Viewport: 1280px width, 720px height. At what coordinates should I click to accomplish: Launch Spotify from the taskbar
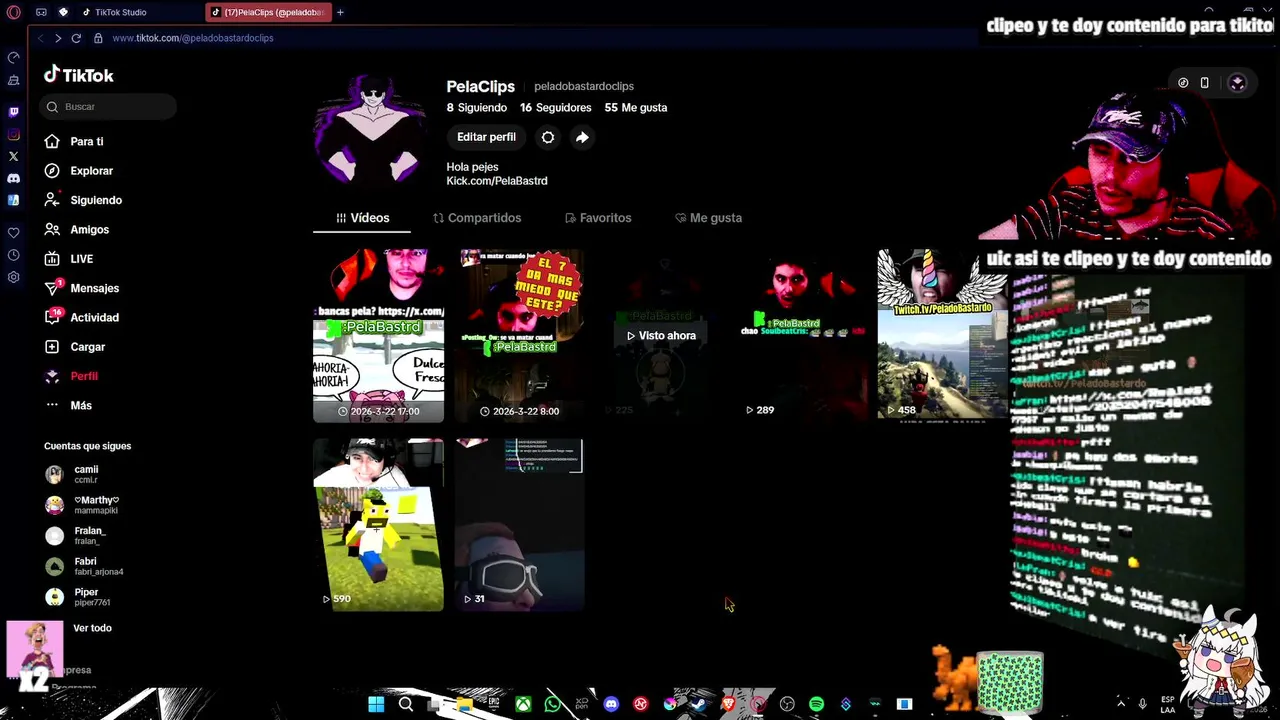[x=816, y=704]
